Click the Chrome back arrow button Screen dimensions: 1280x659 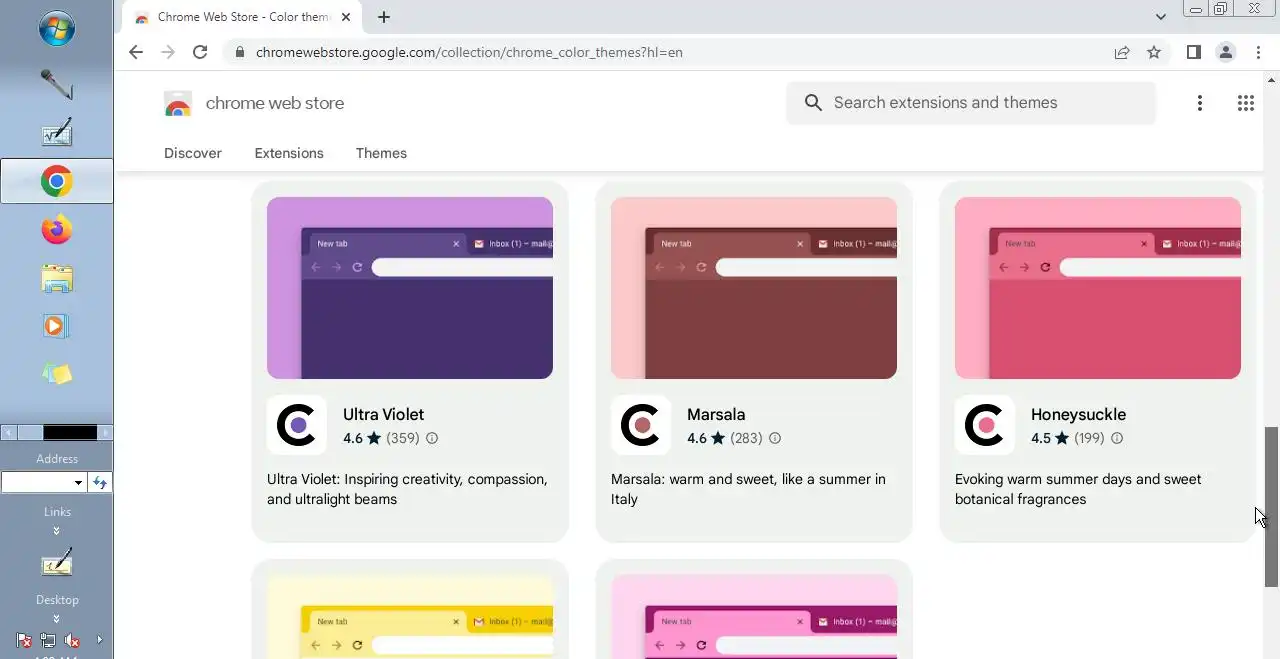pos(136,52)
